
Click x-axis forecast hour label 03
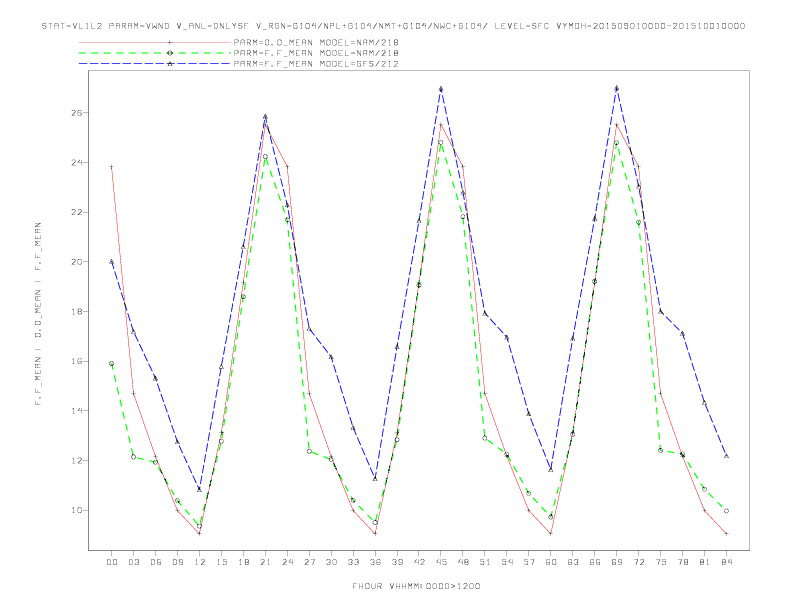[x=133, y=562]
